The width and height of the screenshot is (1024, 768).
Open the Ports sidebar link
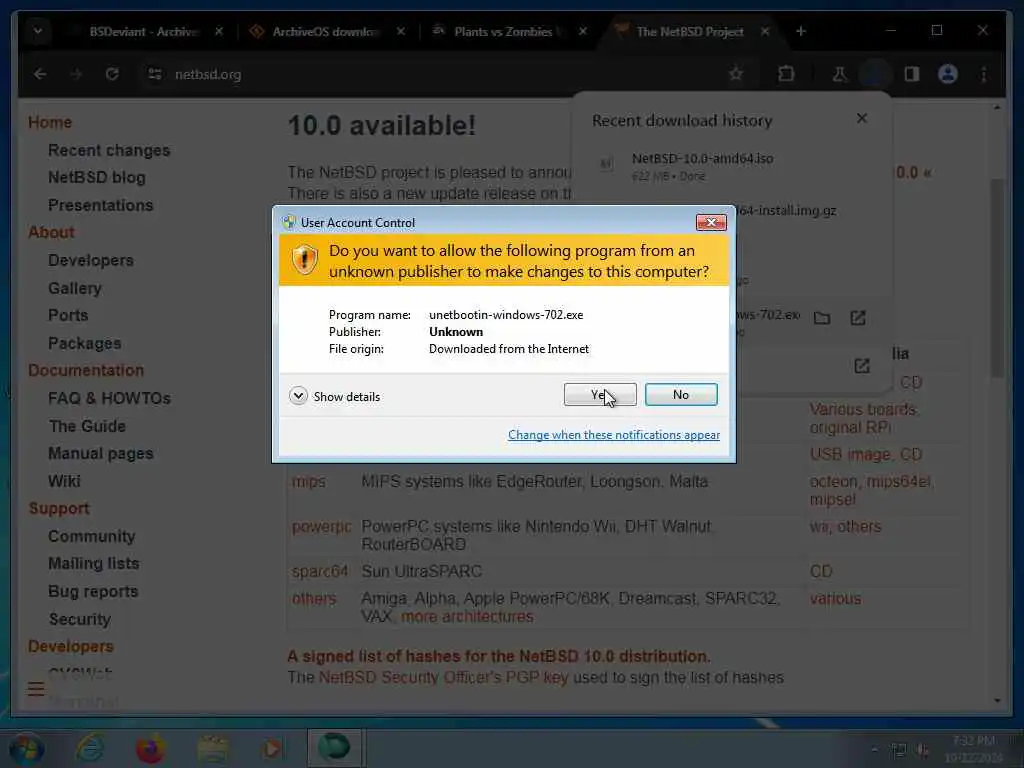68,315
